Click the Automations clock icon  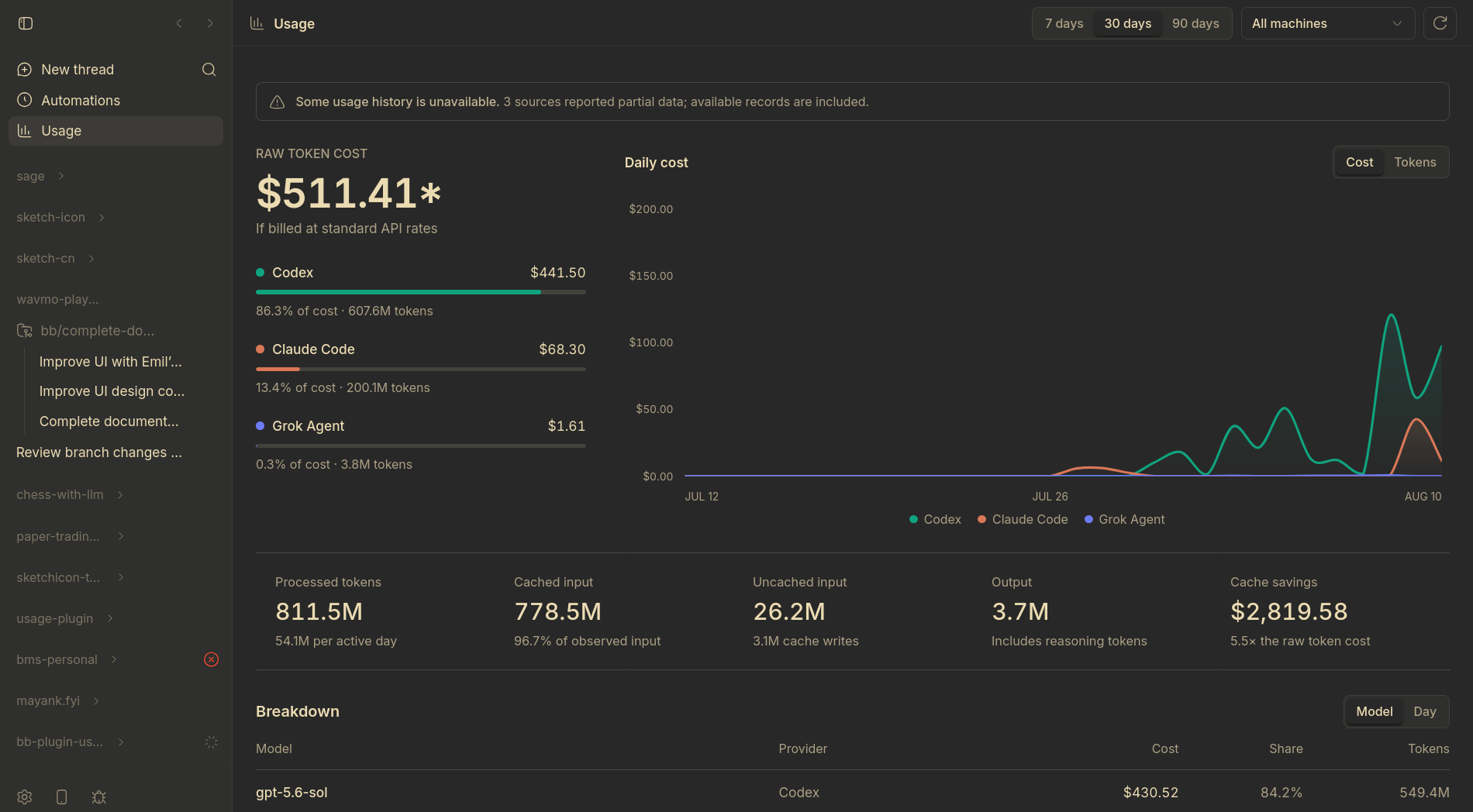(25, 100)
